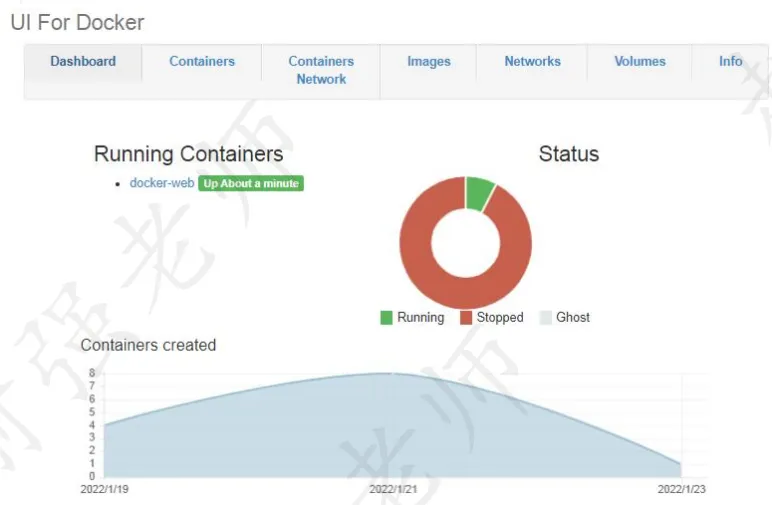Click the Running legend label
The width and height of the screenshot is (772, 505).
coord(420,317)
